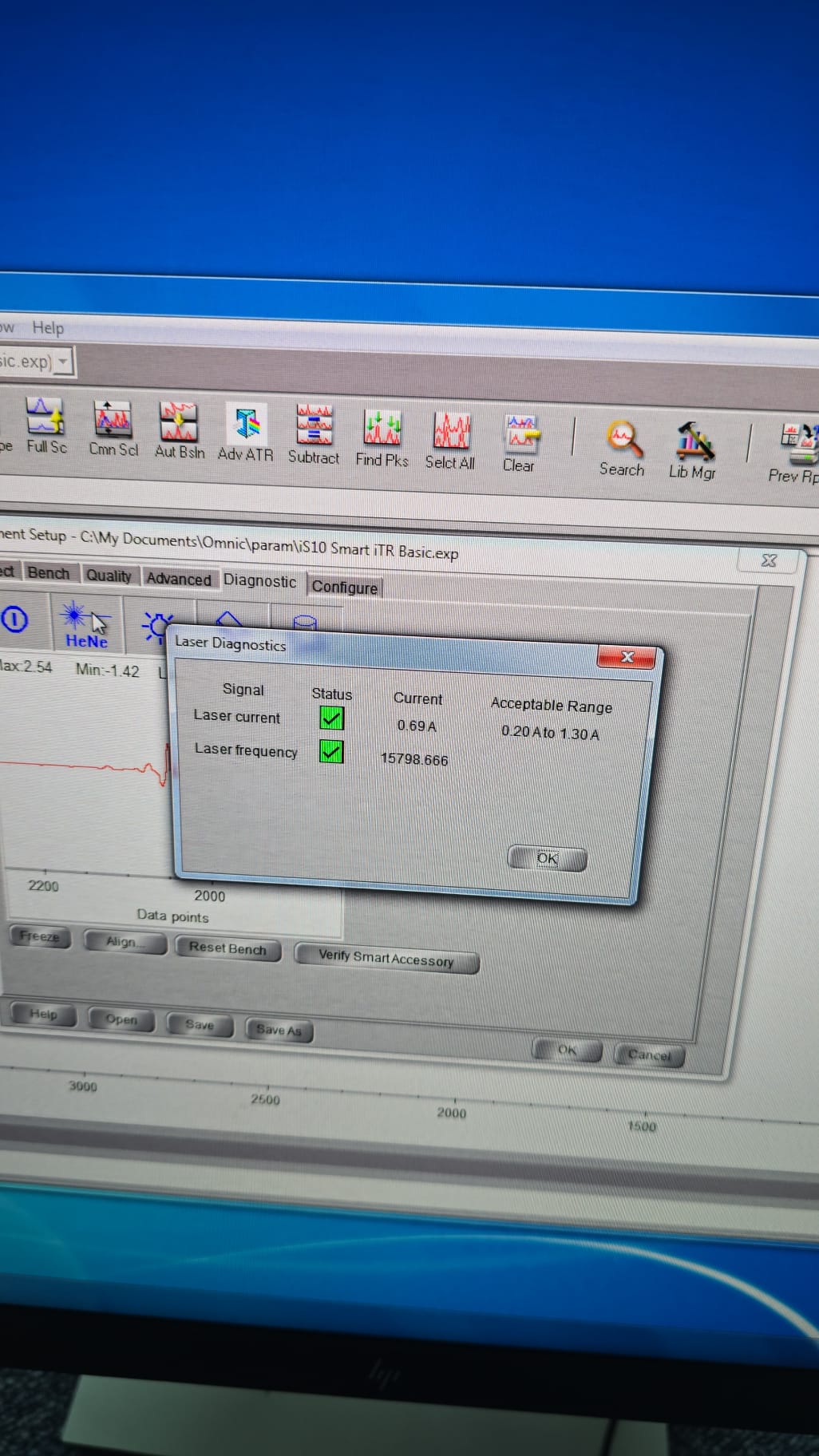Switch to the Quality tab
Image resolution: width=819 pixels, height=1456 pixels.
click(x=109, y=576)
